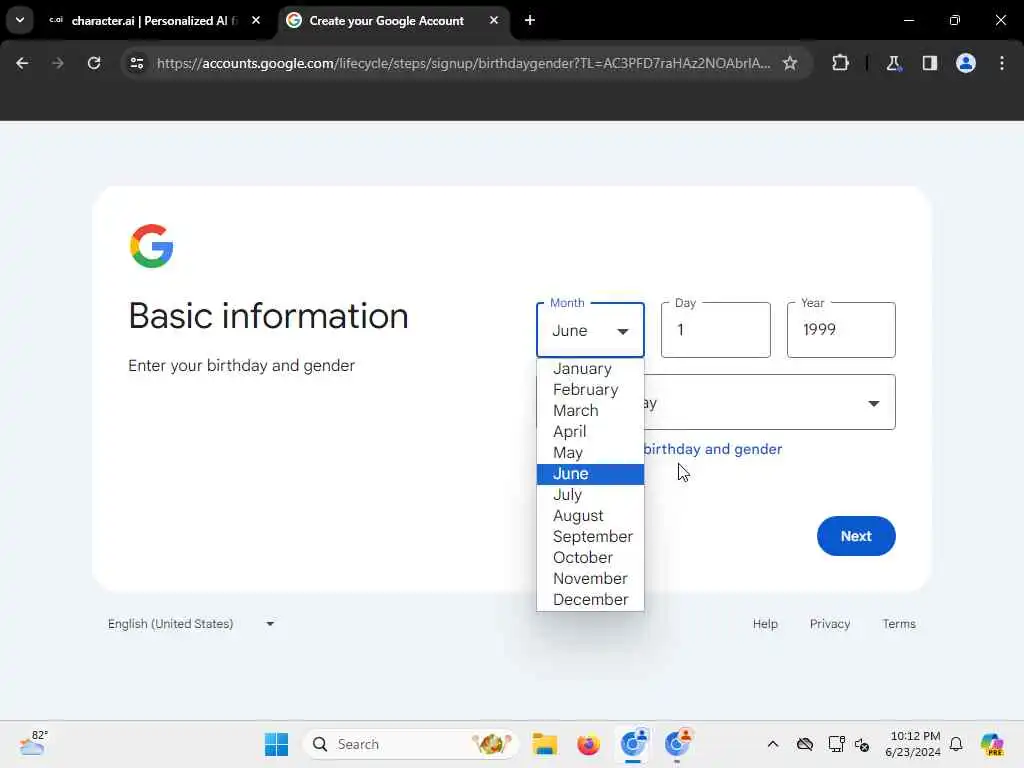Viewport: 1024px width, 768px height.
Task: Open a new browser tab
Action: click(530, 20)
